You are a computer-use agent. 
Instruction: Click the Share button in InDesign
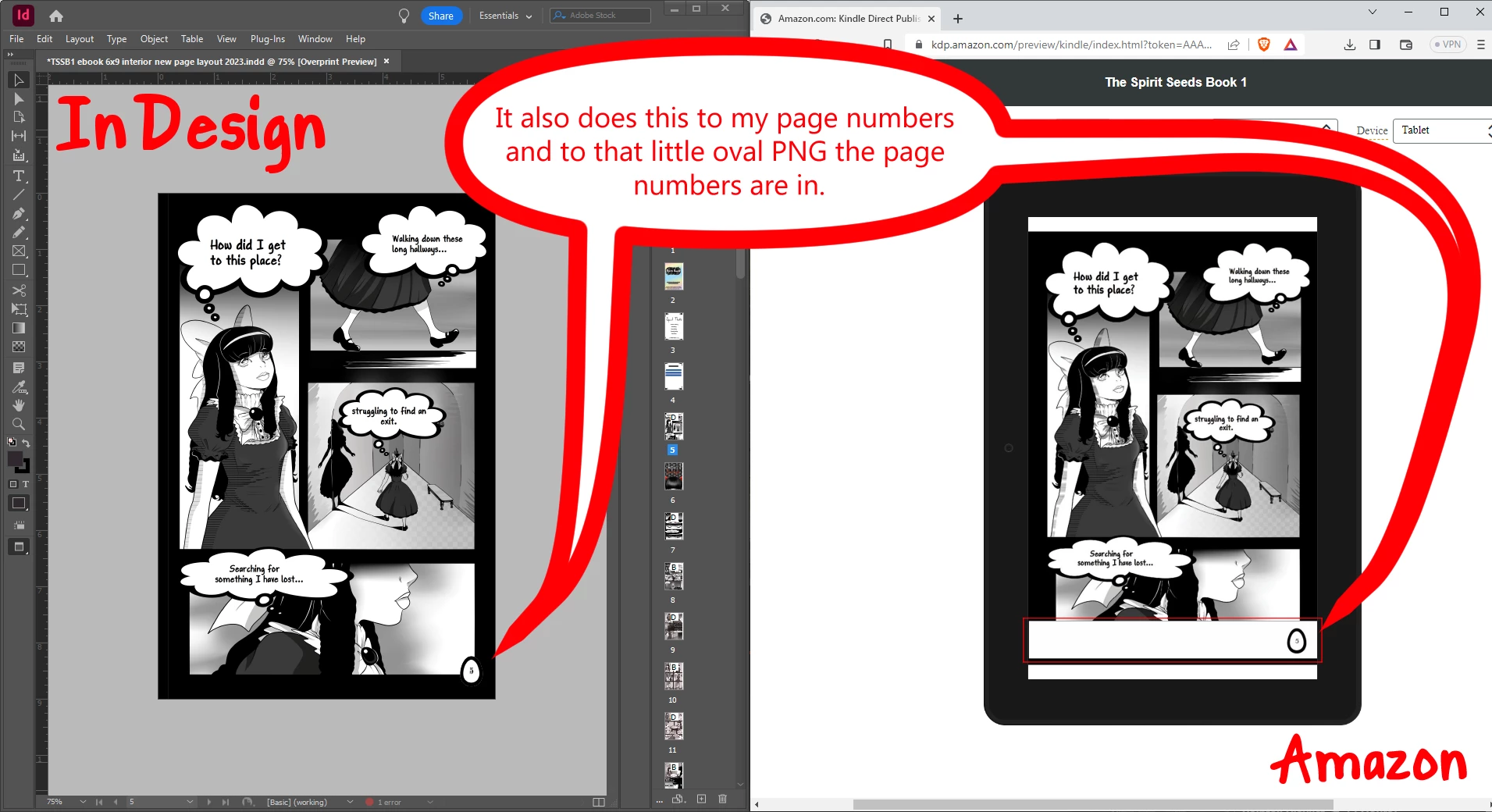coord(441,16)
